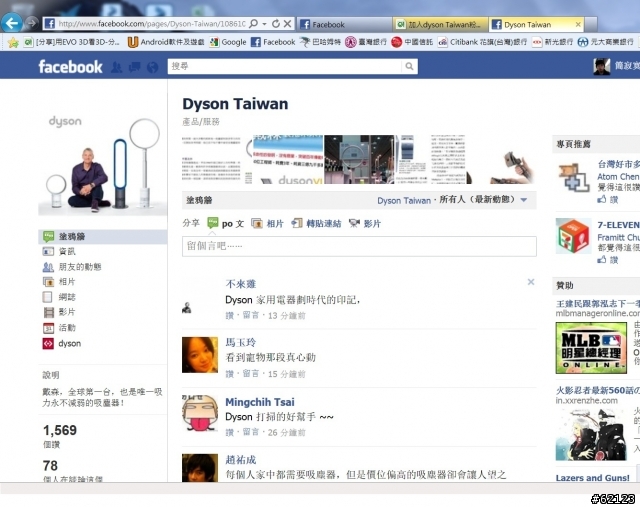Open the 臺灣銀行 bookmark
The height and width of the screenshot is (507, 640).
(366, 42)
